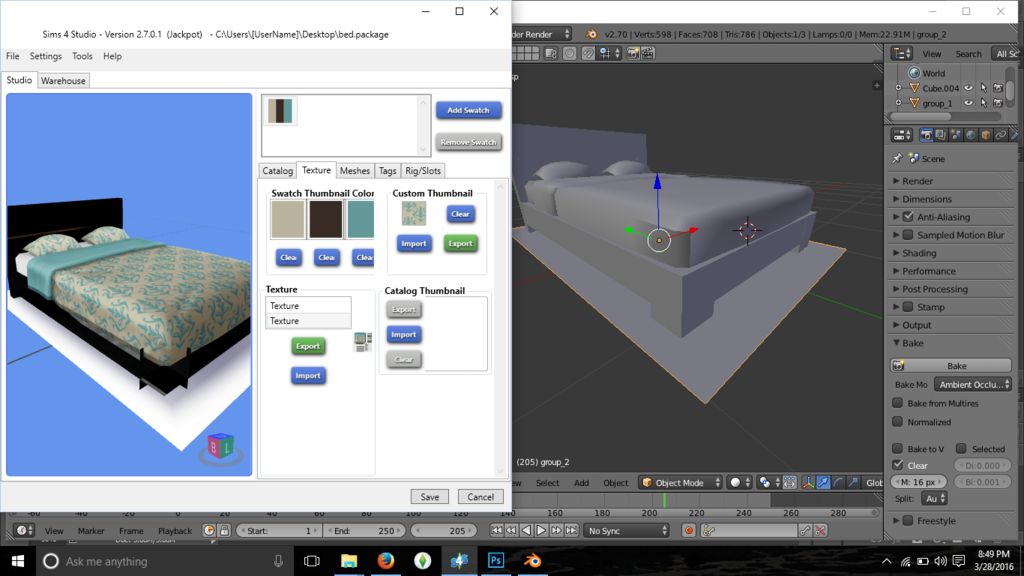
Task: Enable the Sampled Motion Blur checkbox
Action: tap(908, 235)
